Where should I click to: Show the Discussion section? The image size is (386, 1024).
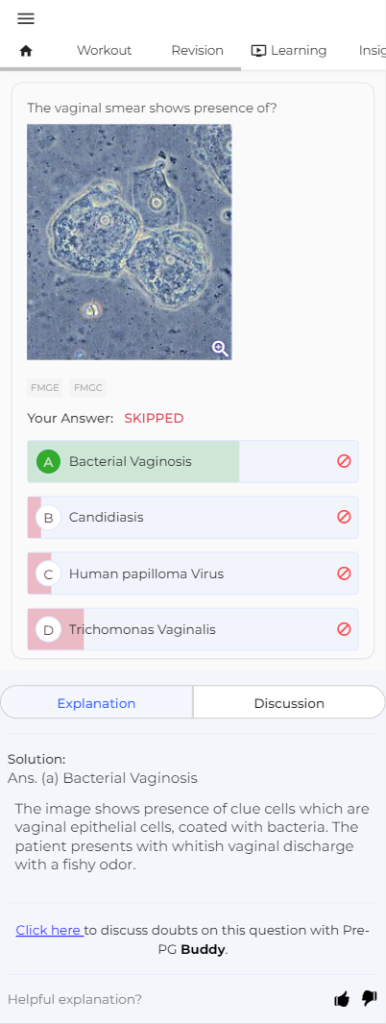click(289, 703)
